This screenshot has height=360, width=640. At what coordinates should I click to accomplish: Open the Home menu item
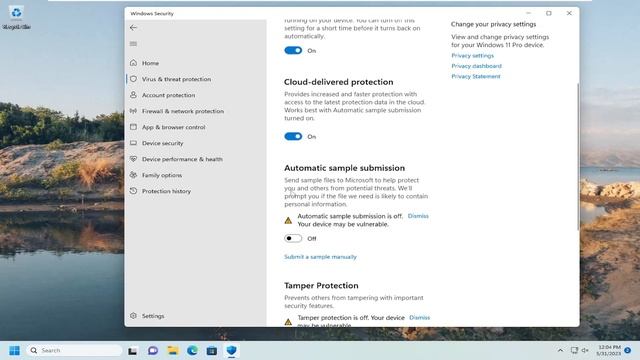click(150, 63)
